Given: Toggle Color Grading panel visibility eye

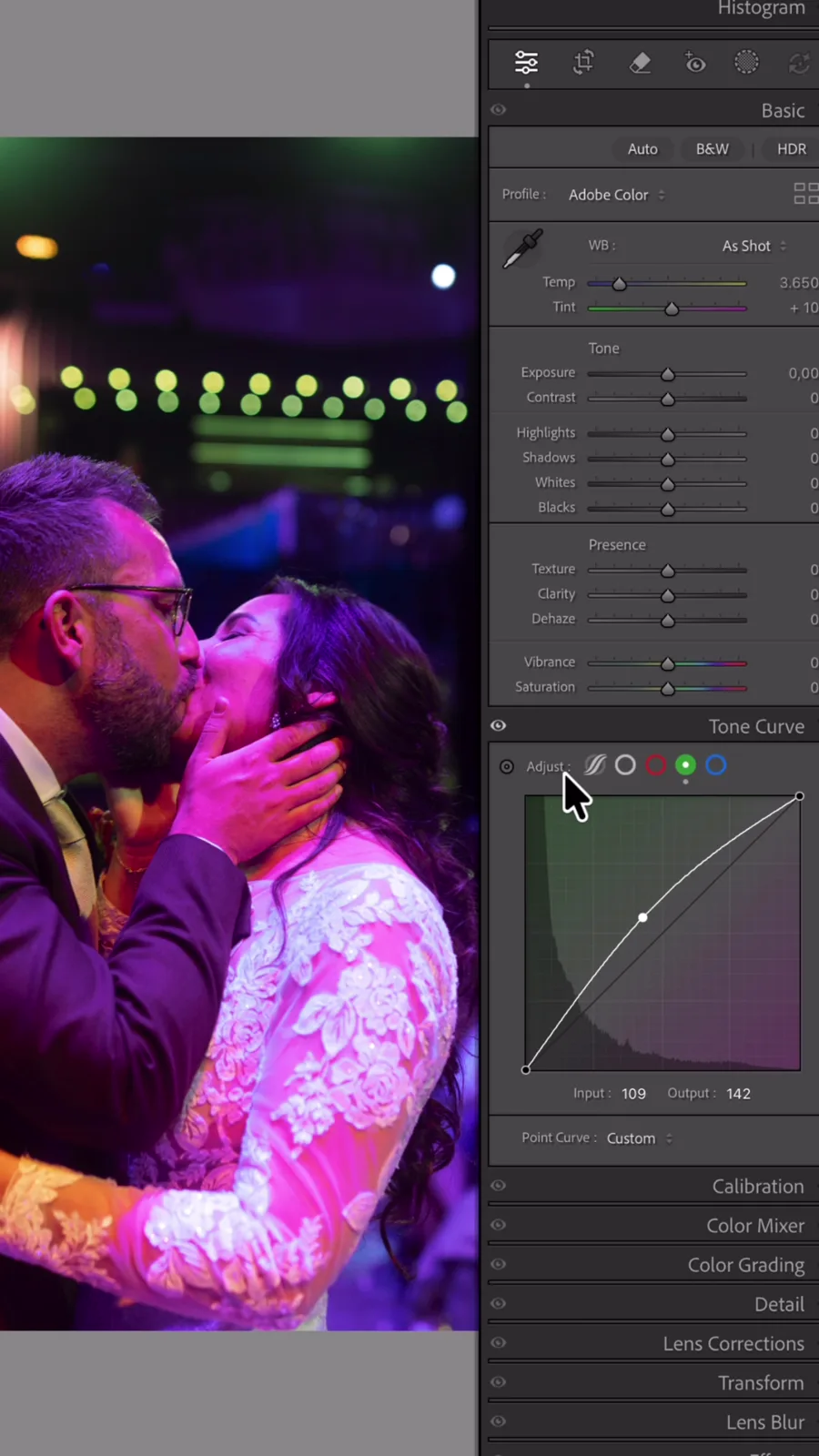Looking at the screenshot, I should tap(499, 1264).
